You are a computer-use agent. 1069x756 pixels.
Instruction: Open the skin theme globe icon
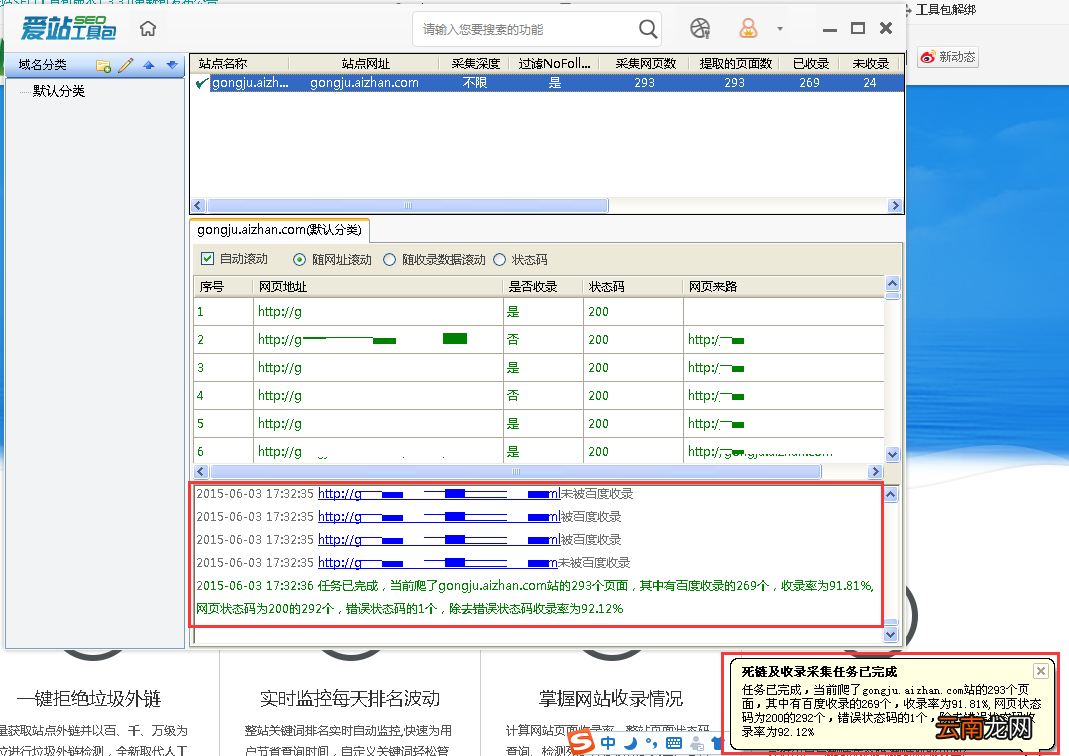click(x=700, y=29)
